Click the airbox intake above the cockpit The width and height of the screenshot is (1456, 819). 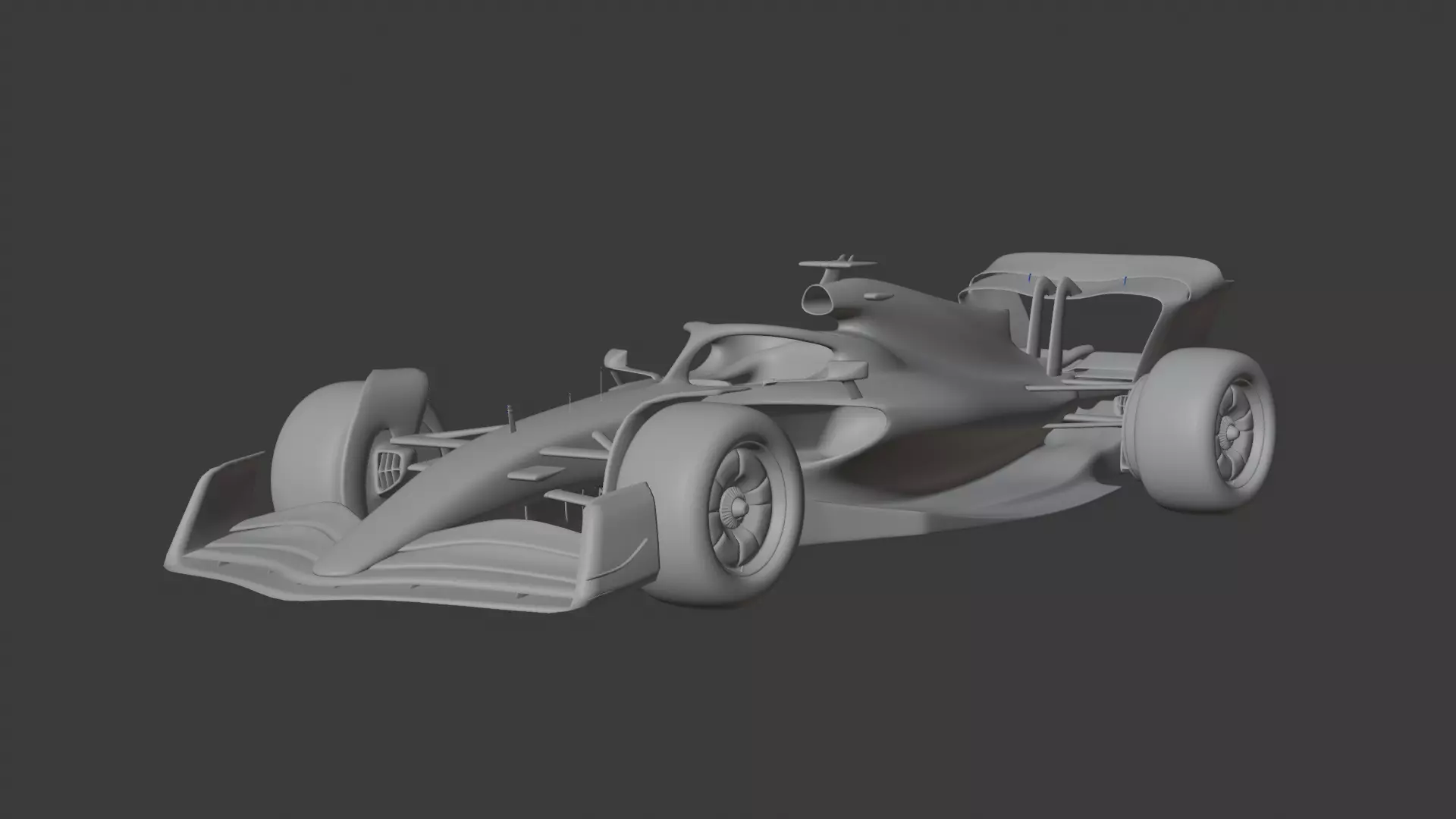click(819, 299)
